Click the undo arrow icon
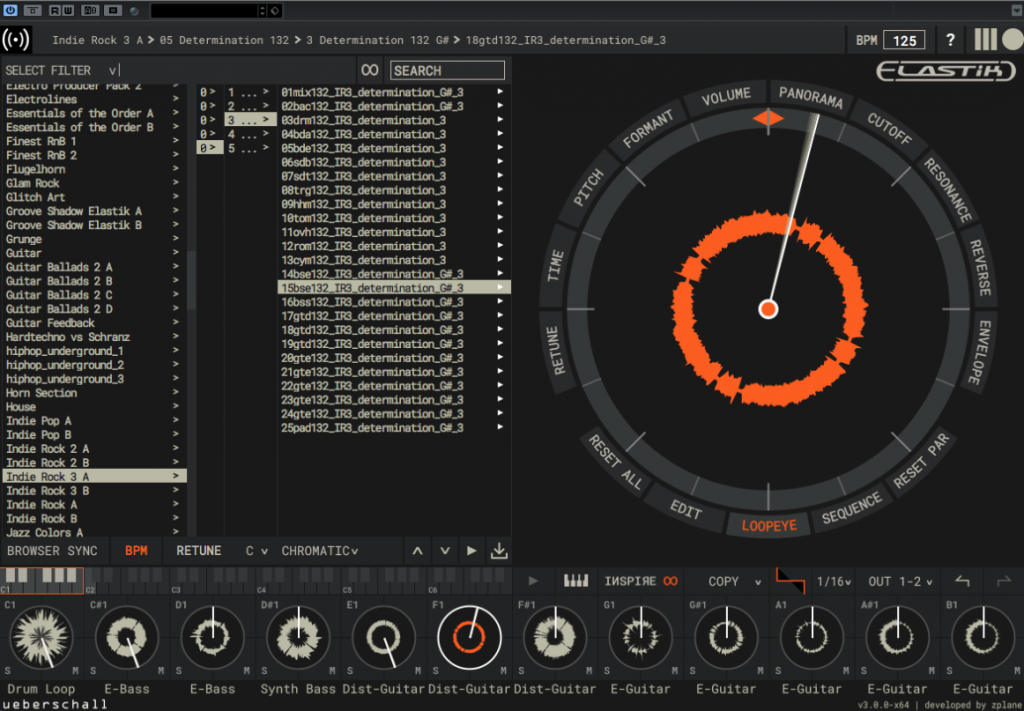Viewport: 1024px width, 711px height. pyautogui.click(x=963, y=581)
